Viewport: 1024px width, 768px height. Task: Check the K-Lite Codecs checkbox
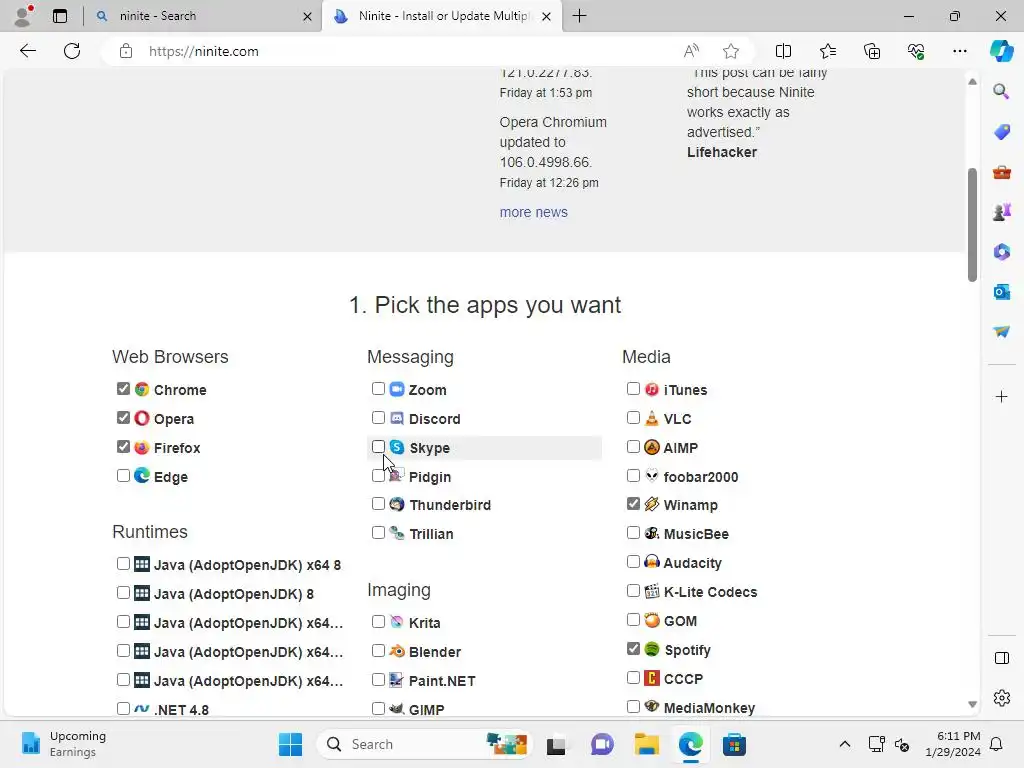[x=633, y=591]
